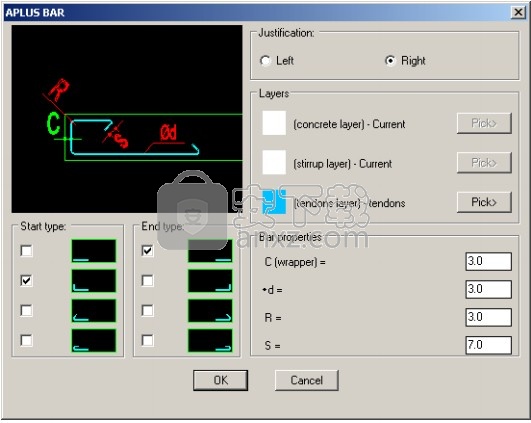
Task: Tick the third Start type checkbox
Action: point(26,310)
